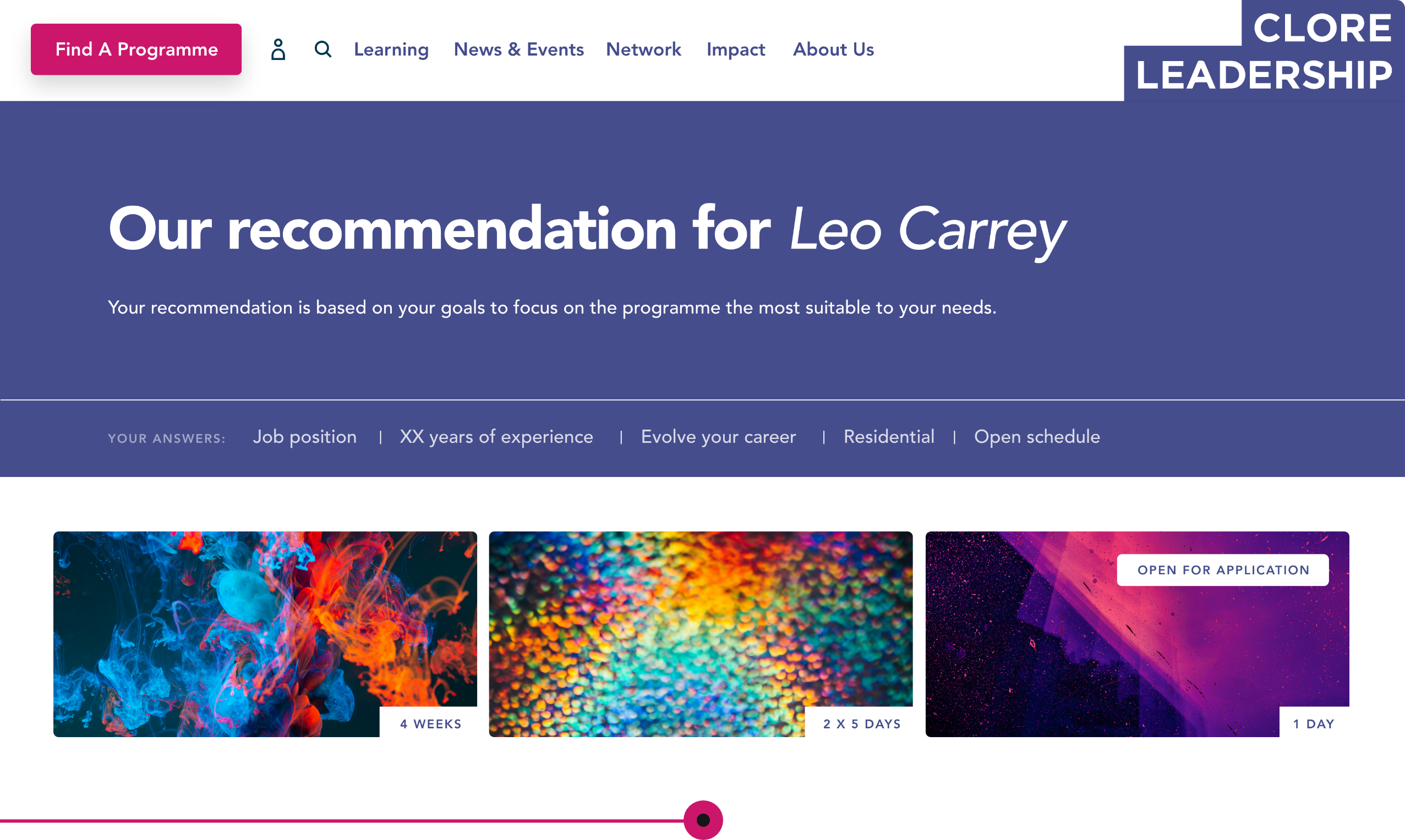Open the Impact menu item
Screen dimensions: 1405x840
coord(736,49)
